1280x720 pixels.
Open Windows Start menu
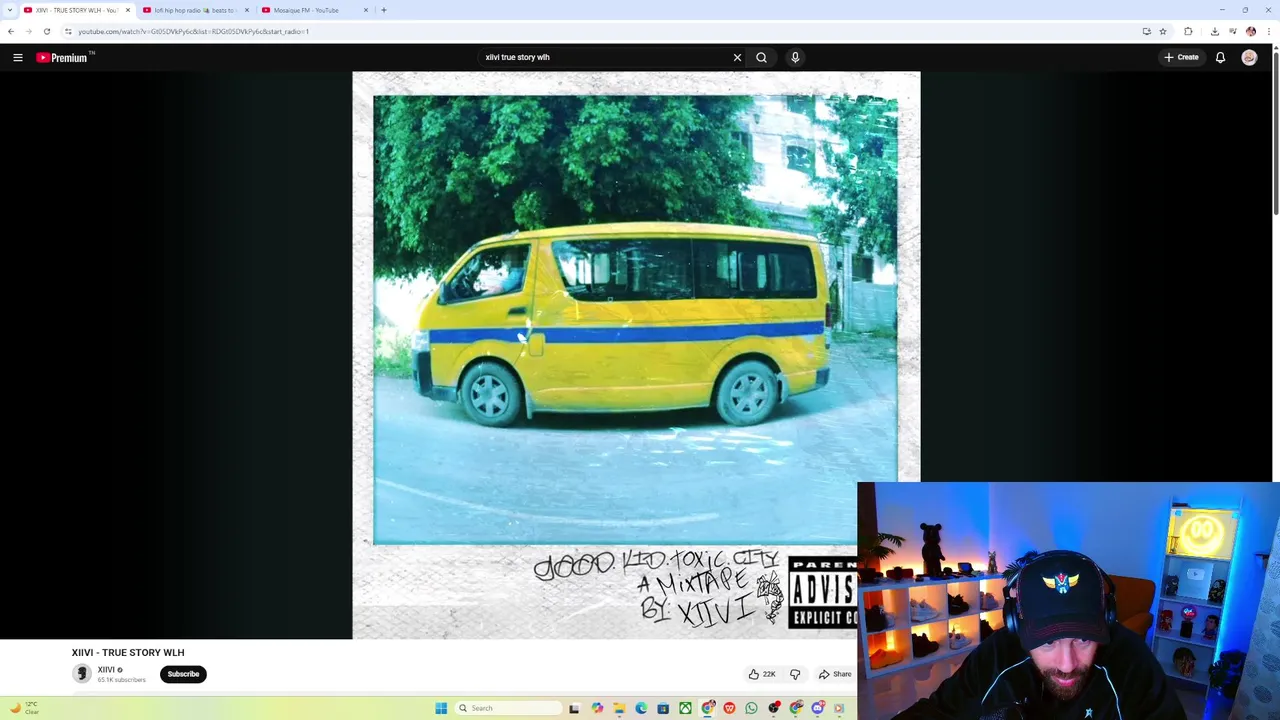[441, 708]
